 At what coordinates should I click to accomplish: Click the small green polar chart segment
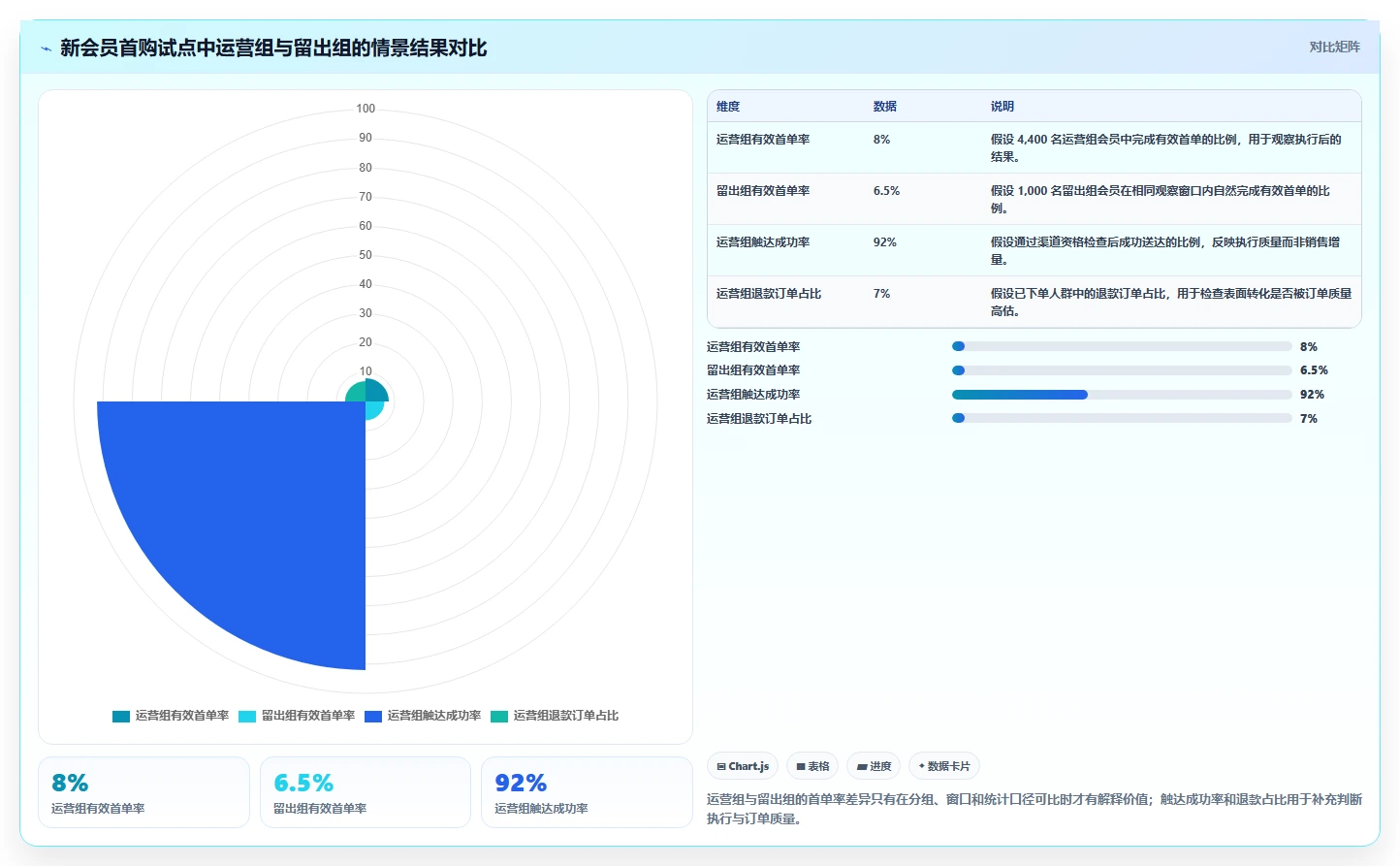[356, 392]
